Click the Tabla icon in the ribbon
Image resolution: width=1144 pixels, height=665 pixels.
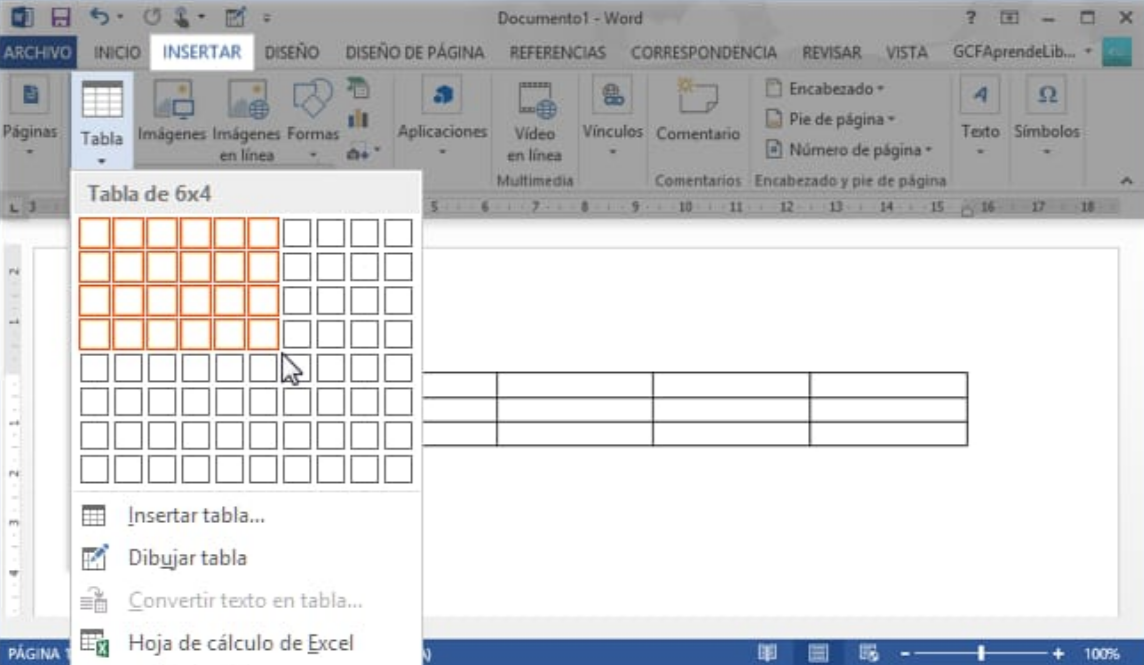(x=101, y=101)
